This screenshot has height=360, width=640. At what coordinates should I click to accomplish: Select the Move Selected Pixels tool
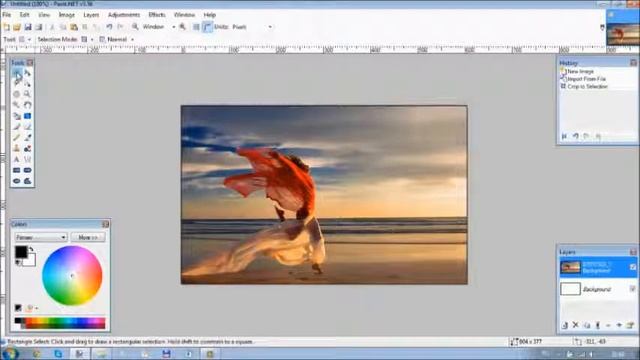tap(27, 73)
